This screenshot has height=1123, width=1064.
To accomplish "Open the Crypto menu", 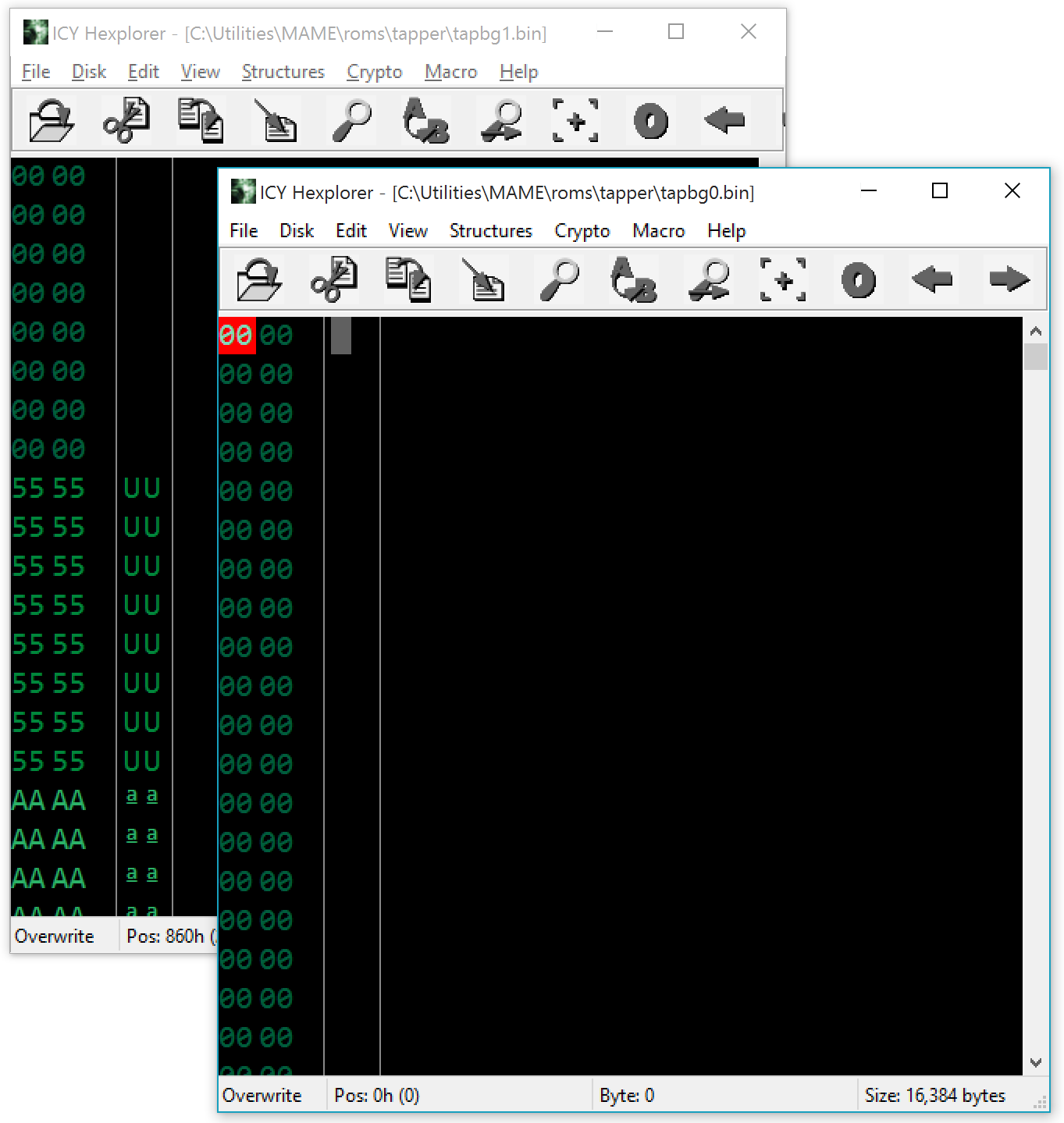I will (x=582, y=230).
